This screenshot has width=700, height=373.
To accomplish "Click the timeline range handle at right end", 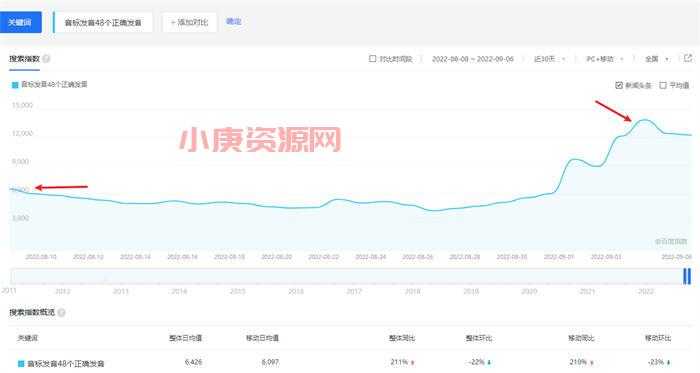I will [x=687, y=276].
